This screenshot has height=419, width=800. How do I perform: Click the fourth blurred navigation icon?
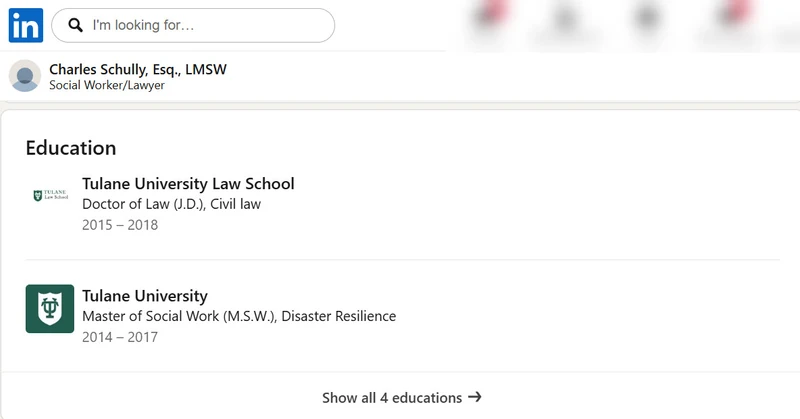click(734, 16)
